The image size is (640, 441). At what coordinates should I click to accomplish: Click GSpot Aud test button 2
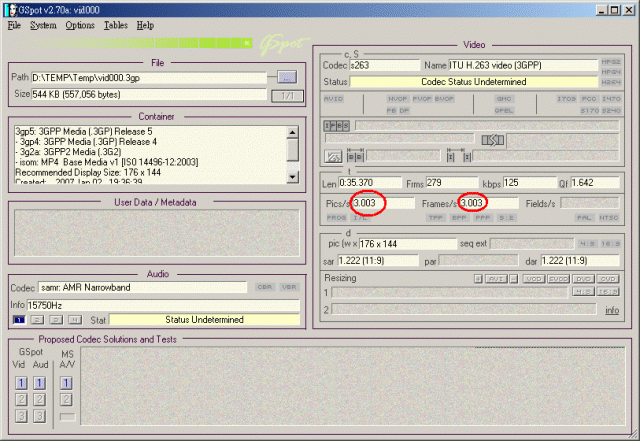[x=39, y=399]
